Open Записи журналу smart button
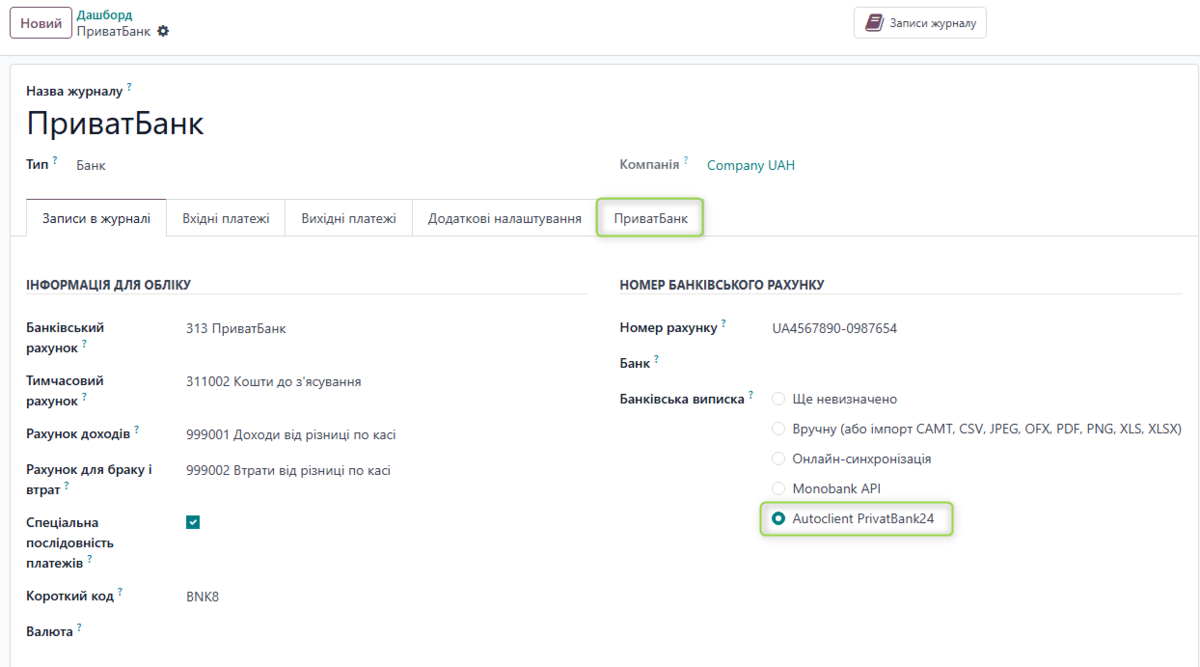Screen dimensions: 1200x667 coord(920,22)
